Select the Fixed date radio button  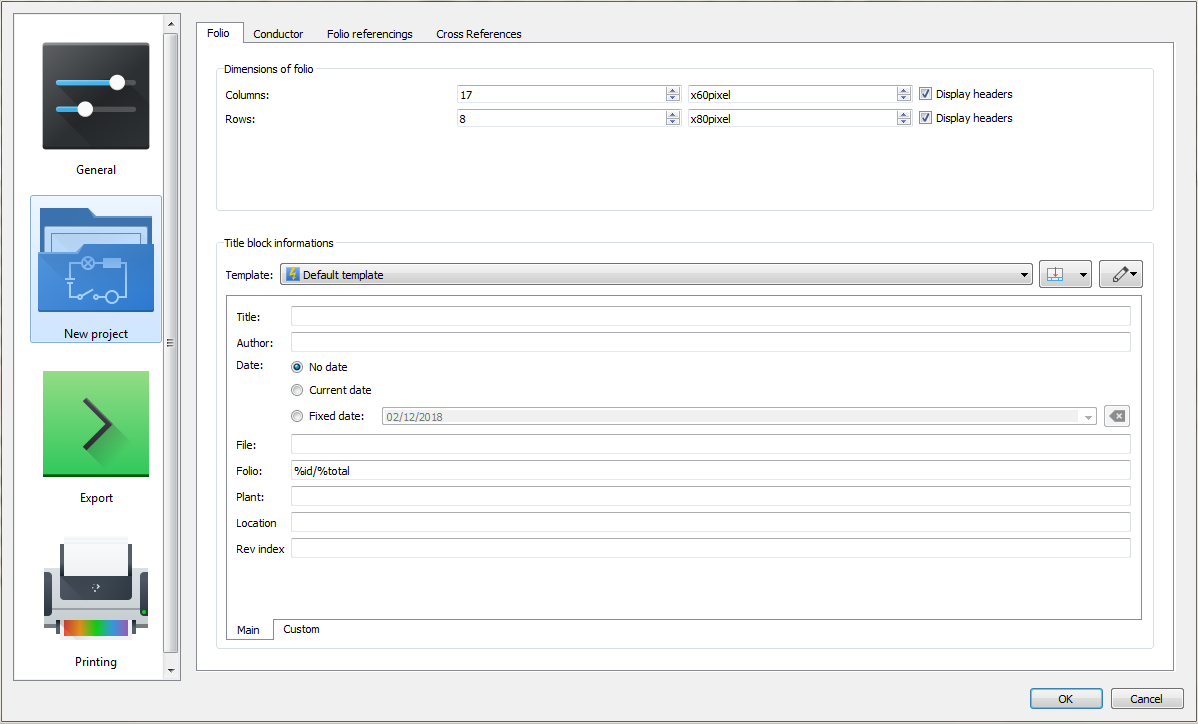click(297, 416)
